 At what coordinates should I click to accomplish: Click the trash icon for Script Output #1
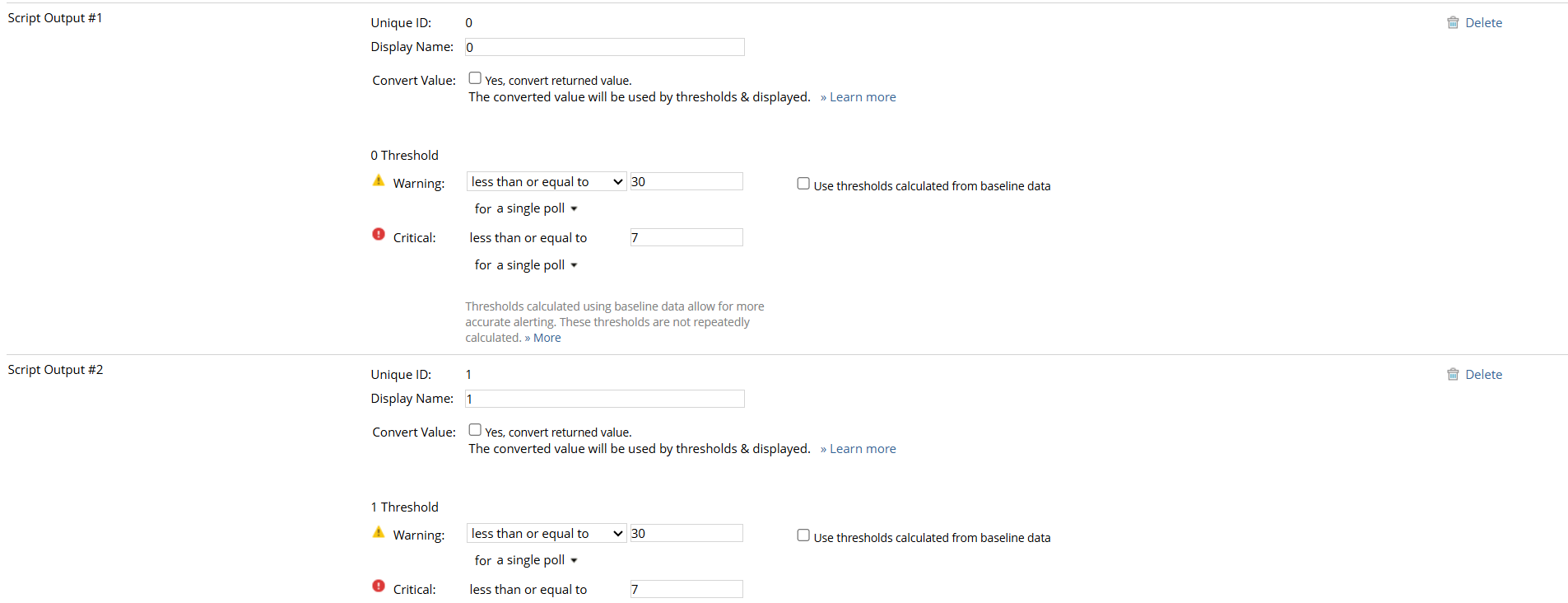pyautogui.click(x=1453, y=23)
